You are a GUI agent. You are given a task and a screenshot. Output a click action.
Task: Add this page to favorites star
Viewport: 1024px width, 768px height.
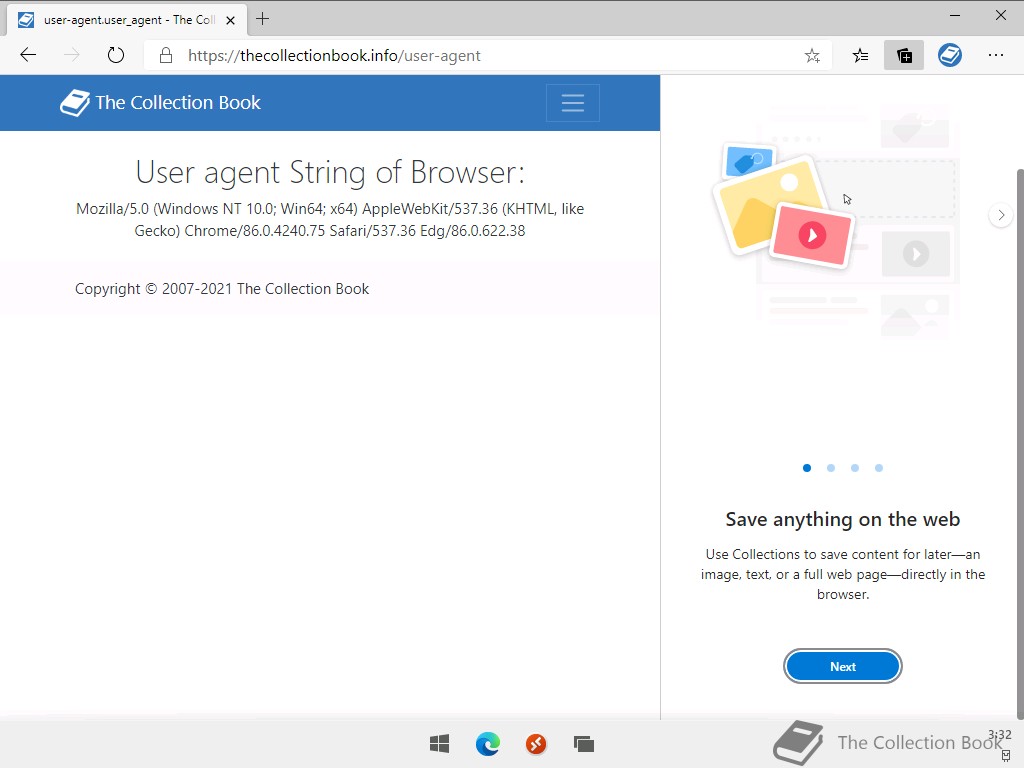pyautogui.click(x=812, y=56)
